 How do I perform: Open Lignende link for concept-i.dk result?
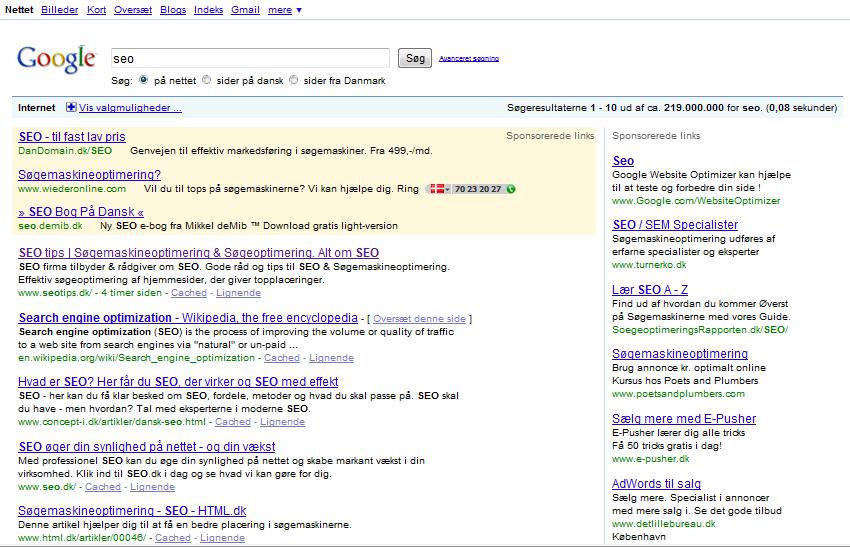(x=282, y=422)
